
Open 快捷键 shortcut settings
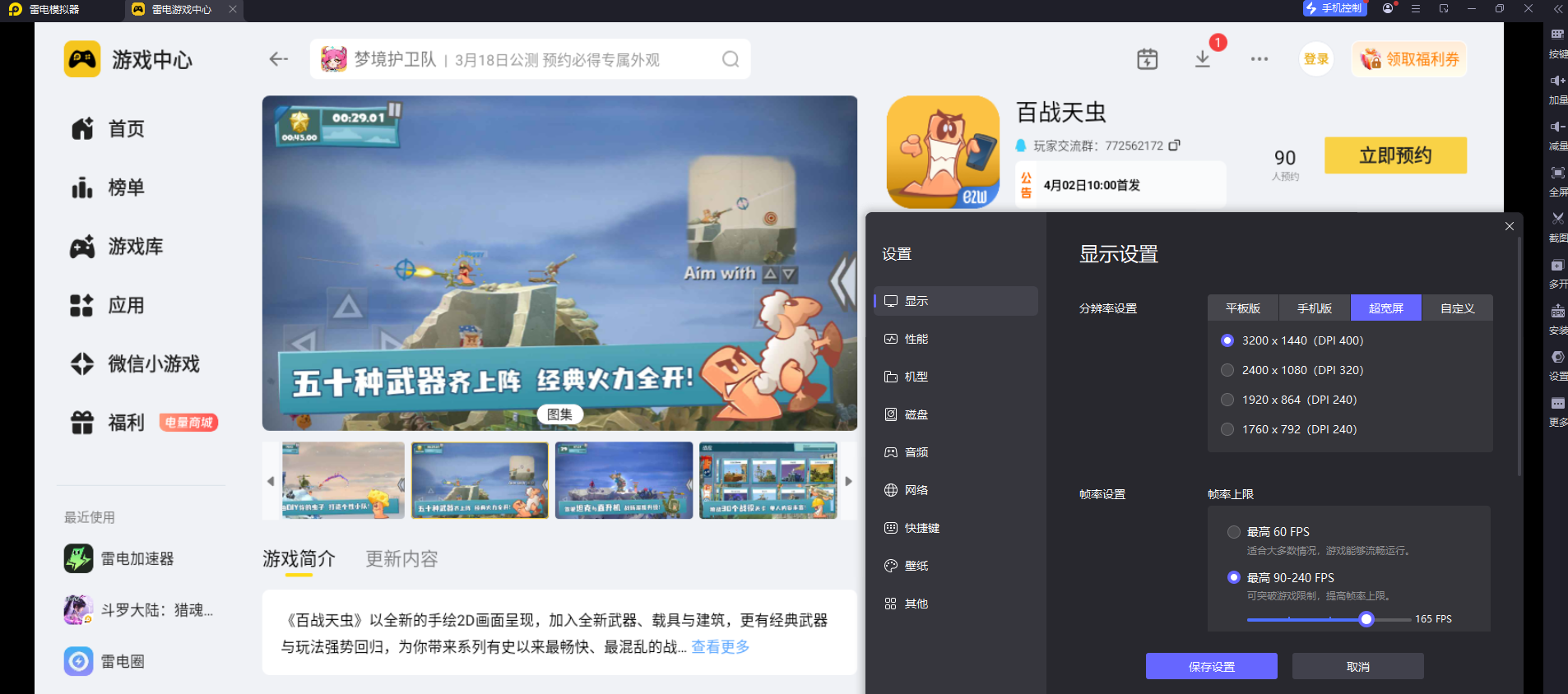click(956, 528)
